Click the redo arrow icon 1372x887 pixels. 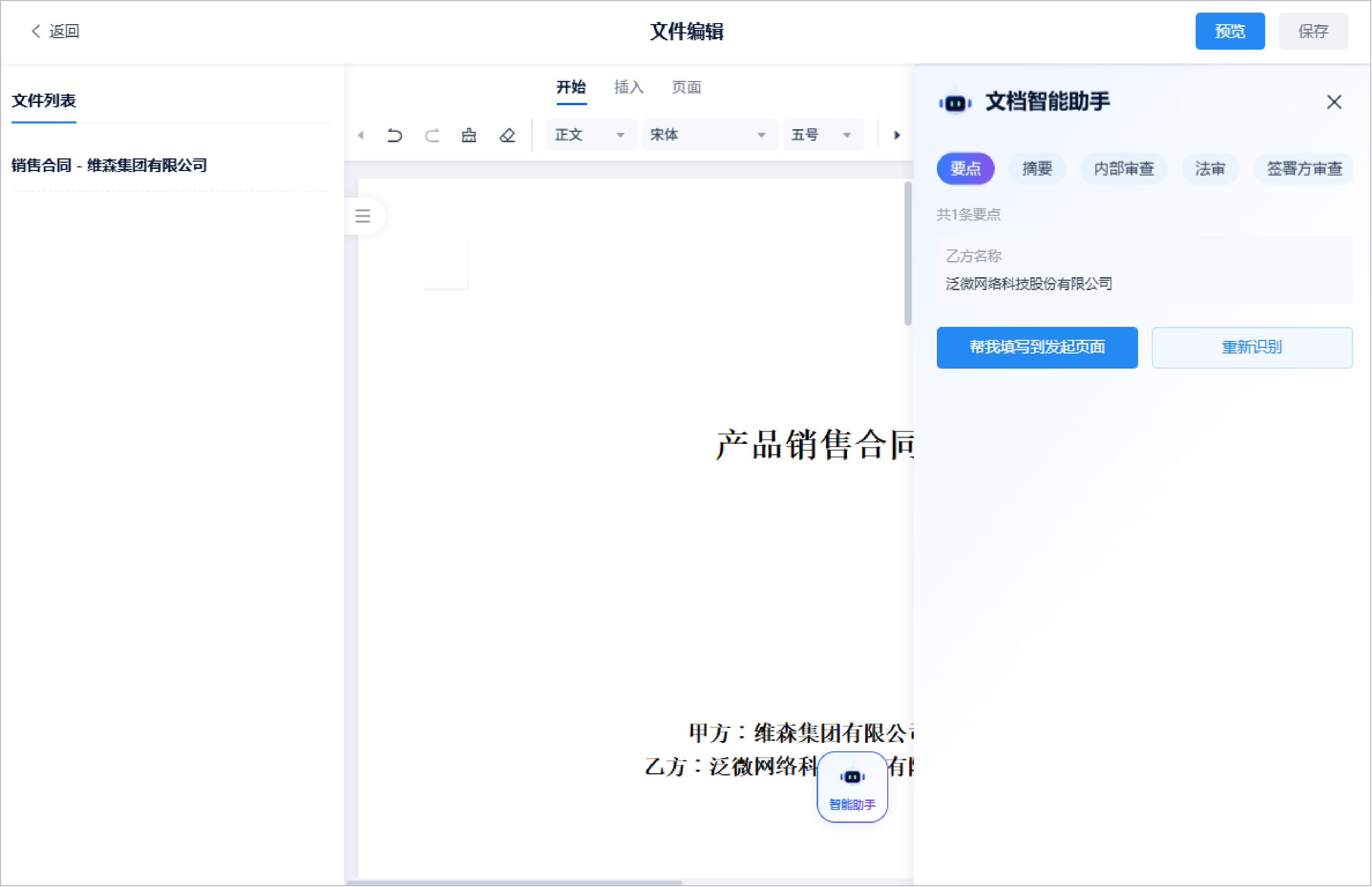coord(432,135)
